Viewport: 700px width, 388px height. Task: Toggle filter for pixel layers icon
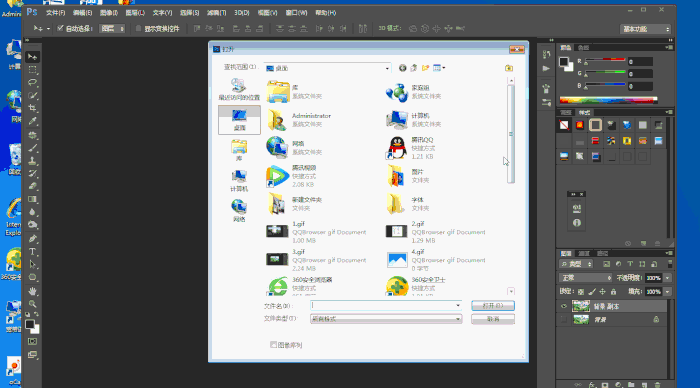click(x=606, y=264)
